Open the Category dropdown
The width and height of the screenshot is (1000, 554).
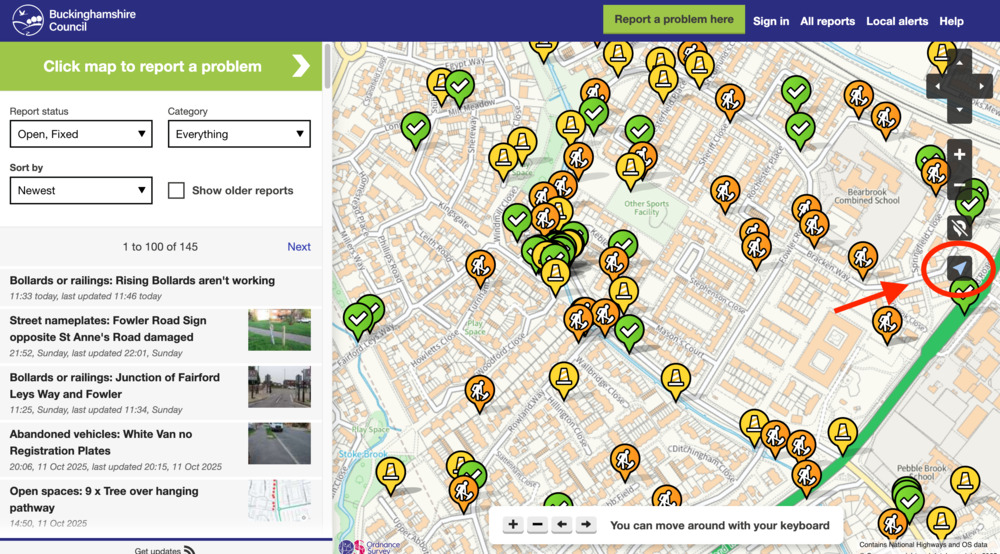point(239,134)
